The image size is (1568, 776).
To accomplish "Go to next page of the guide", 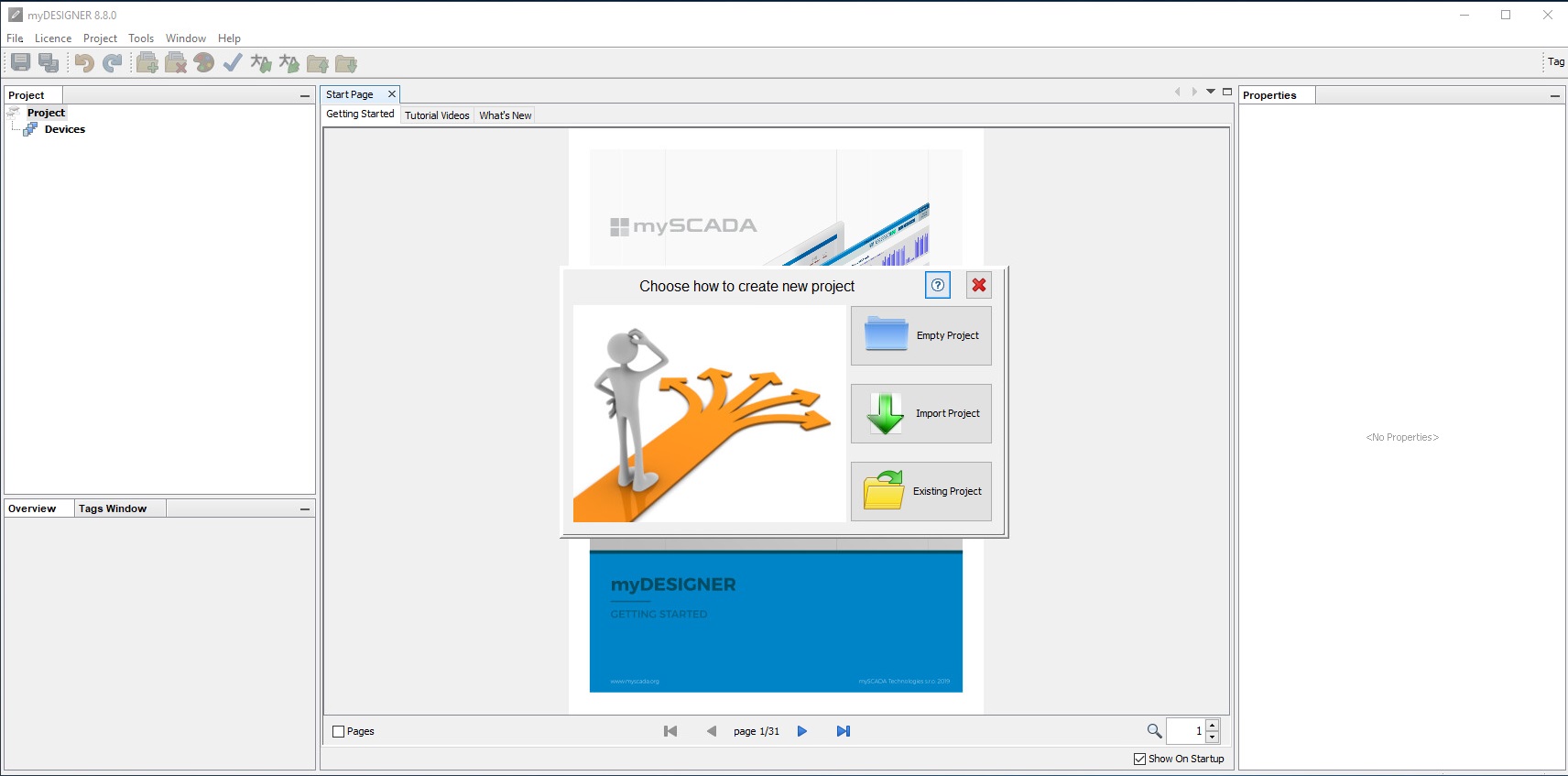I will [x=802, y=731].
